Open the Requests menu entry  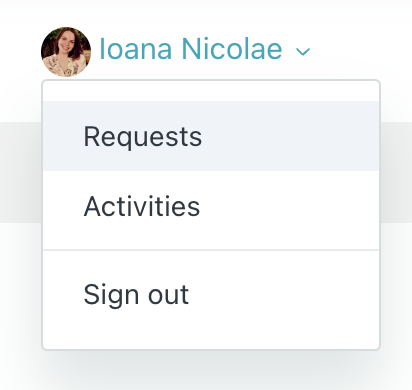pos(211,136)
